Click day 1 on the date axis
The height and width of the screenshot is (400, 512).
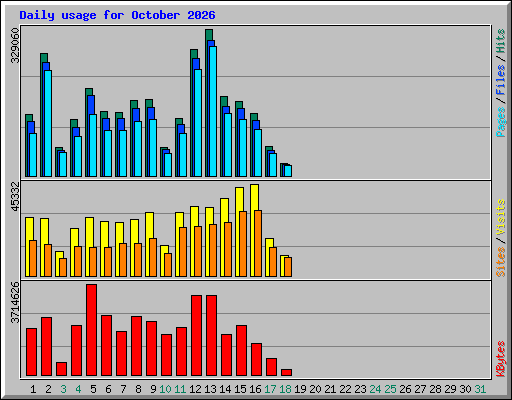[33, 389]
